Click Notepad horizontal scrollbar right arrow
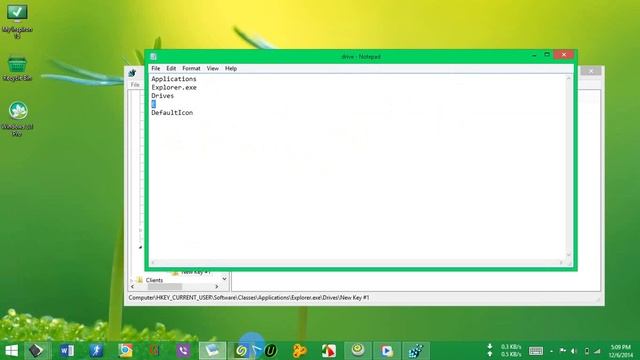 (561, 262)
